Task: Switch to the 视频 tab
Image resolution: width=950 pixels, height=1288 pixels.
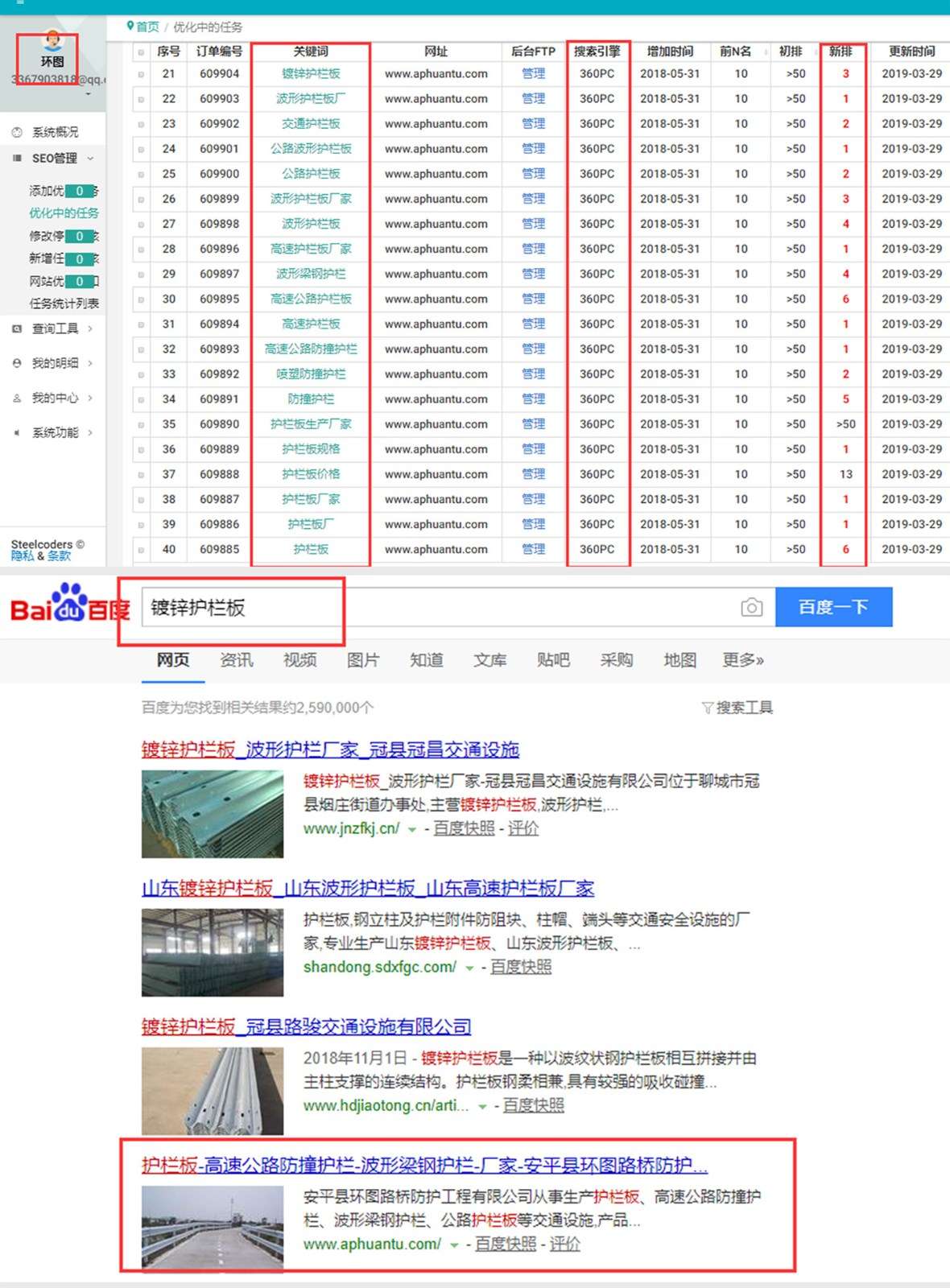Action: (300, 660)
